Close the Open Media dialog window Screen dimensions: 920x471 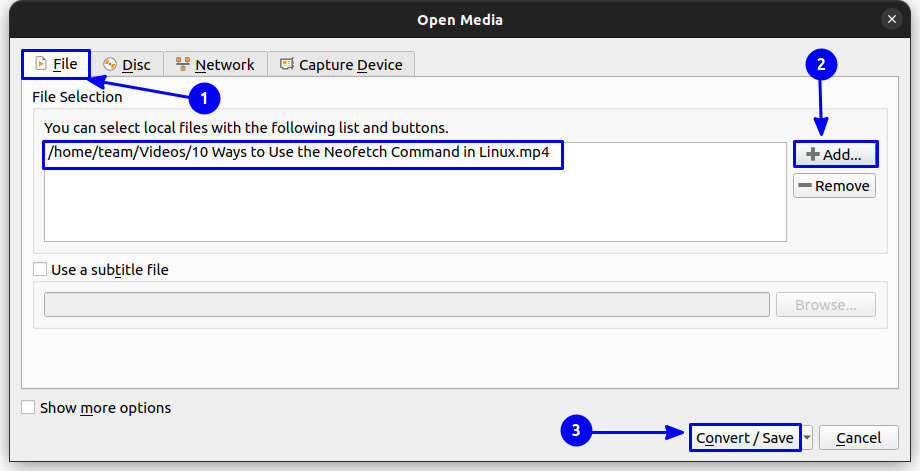891,19
